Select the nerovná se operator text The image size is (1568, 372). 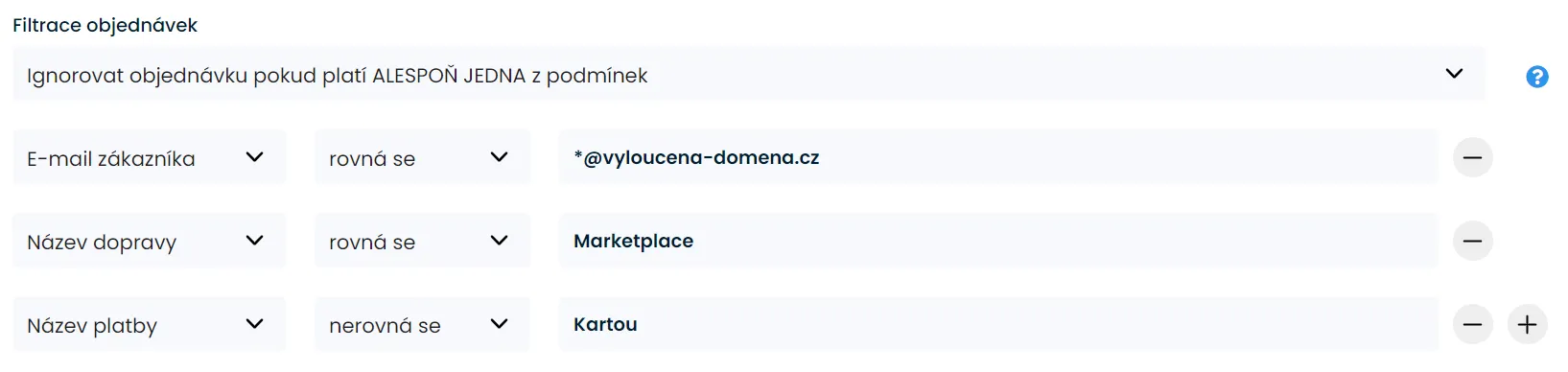[385, 326]
